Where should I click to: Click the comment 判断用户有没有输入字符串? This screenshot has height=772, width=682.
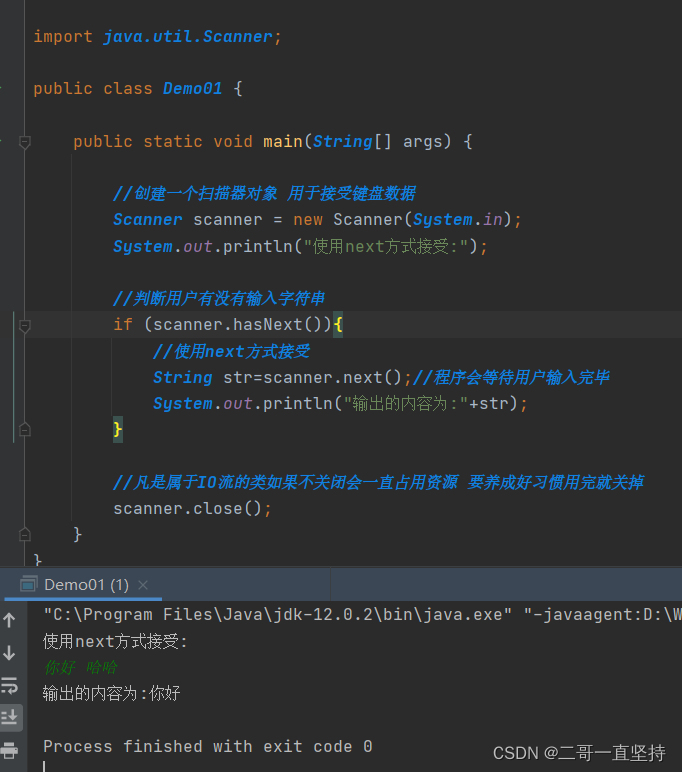pos(219,298)
